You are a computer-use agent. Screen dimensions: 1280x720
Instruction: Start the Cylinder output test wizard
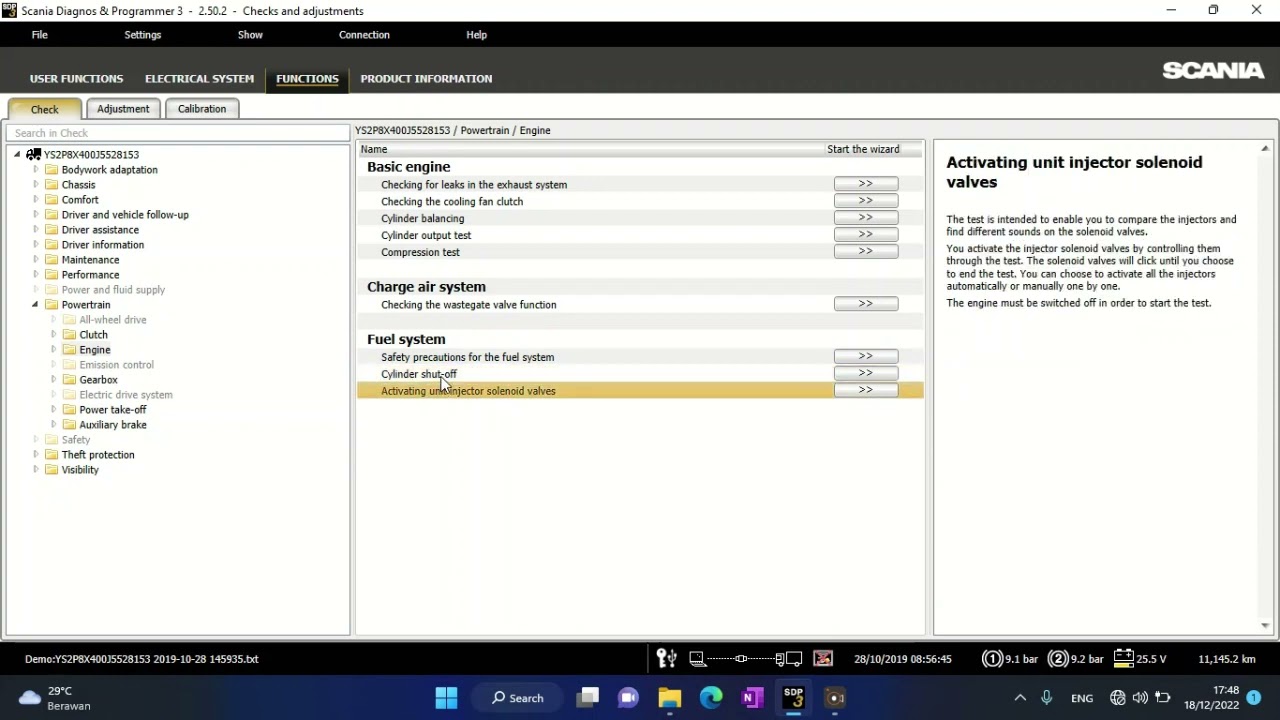(x=866, y=235)
